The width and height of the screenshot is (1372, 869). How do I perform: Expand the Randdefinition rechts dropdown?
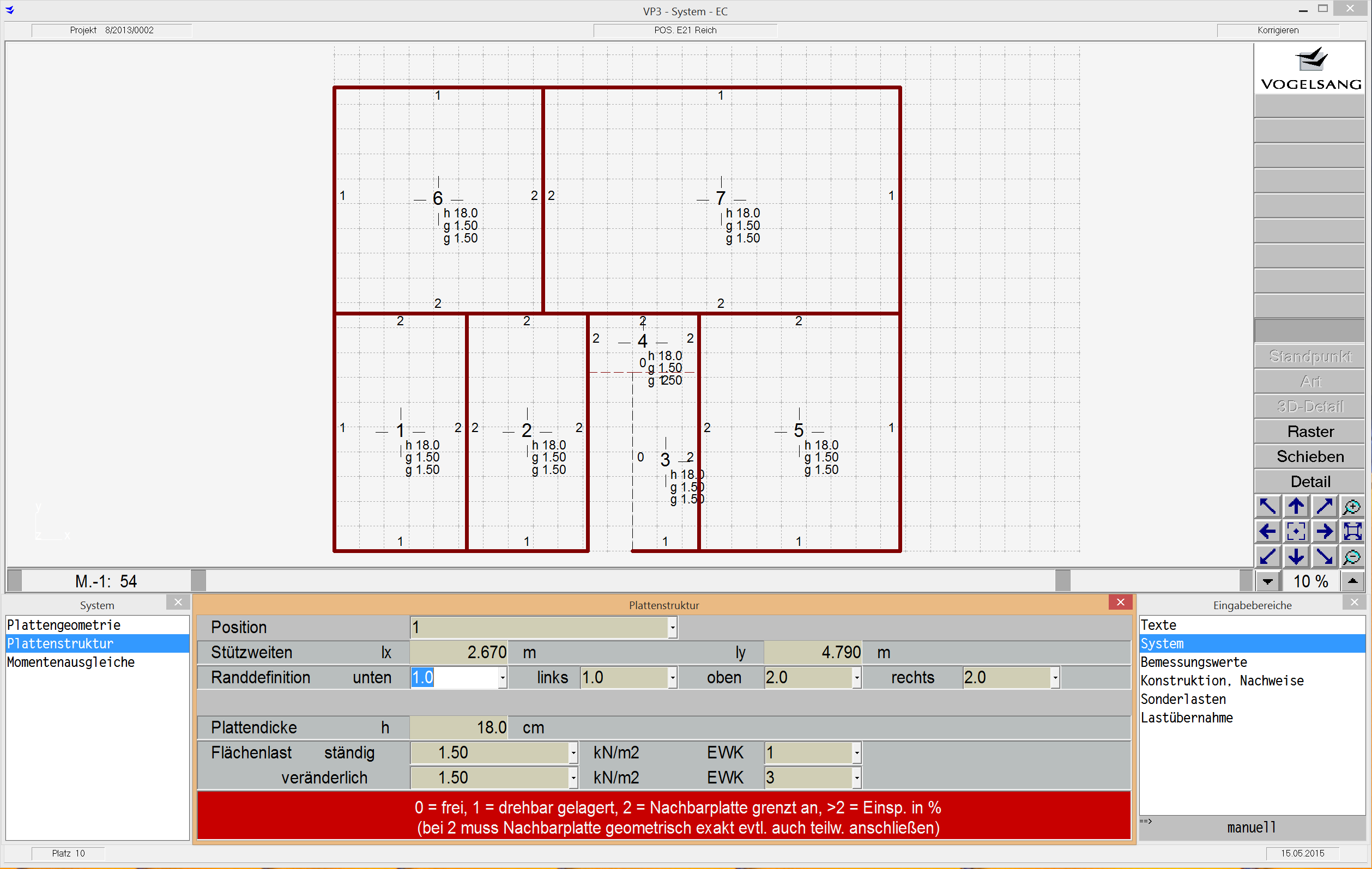1055,678
